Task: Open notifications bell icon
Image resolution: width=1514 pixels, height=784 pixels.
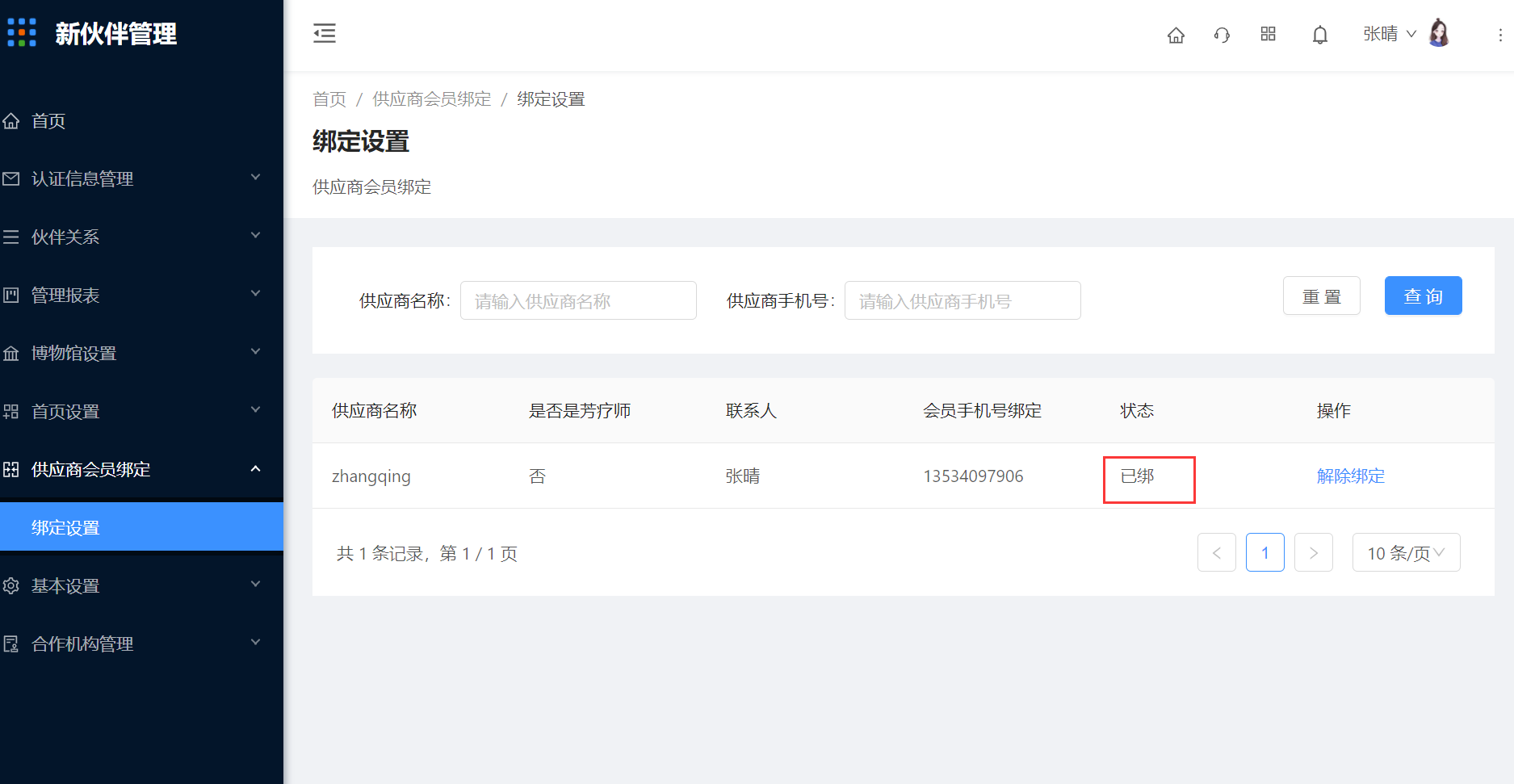Action: pyautogui.click(x=1320, y=35)
